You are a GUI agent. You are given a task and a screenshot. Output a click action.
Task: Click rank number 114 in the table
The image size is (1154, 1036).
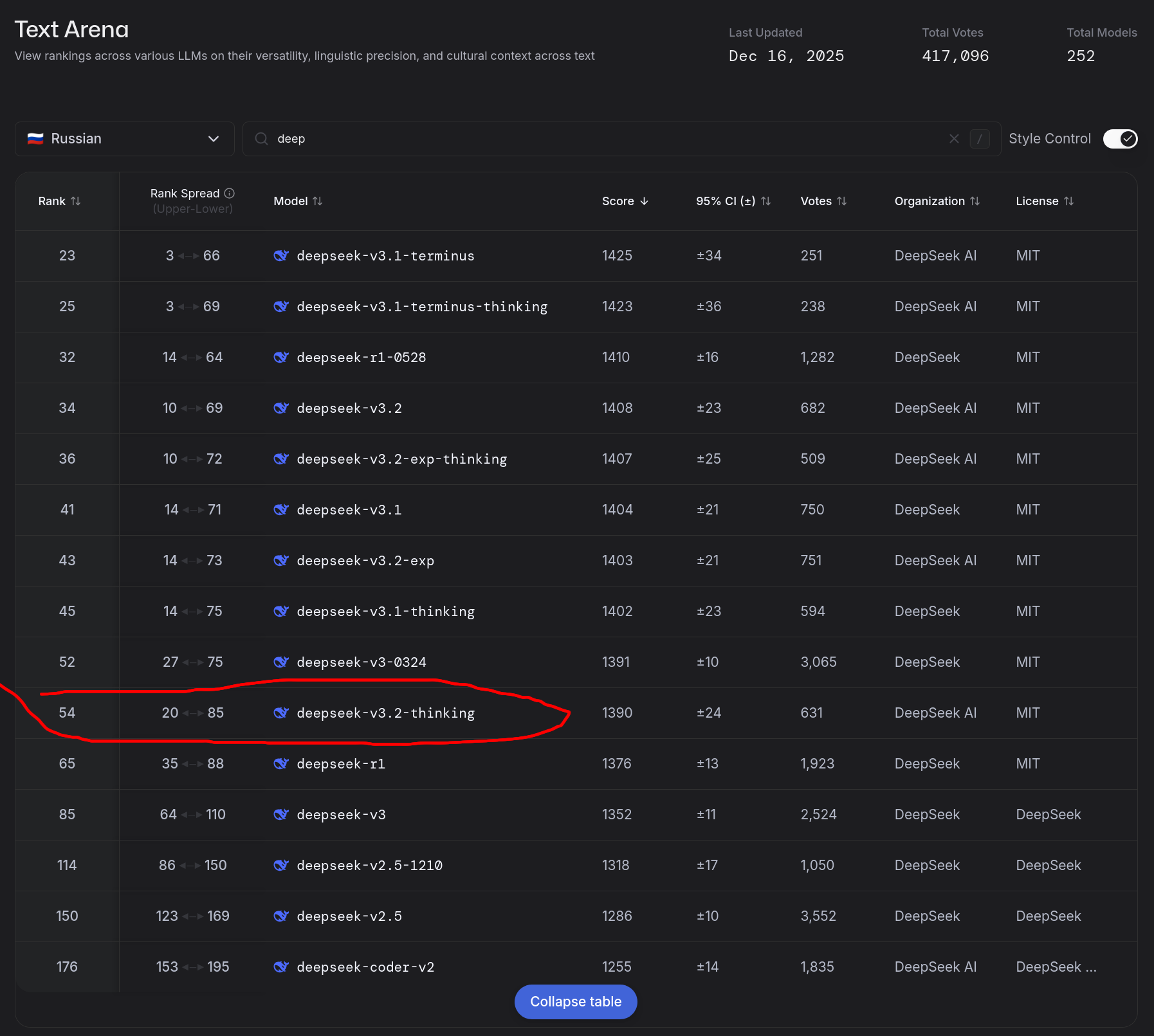(67, 866)
